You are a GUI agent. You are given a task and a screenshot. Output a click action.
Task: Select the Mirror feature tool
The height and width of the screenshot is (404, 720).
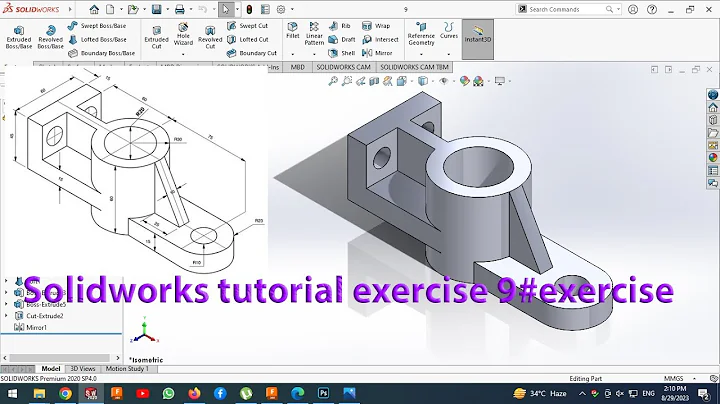coord(377,53)
